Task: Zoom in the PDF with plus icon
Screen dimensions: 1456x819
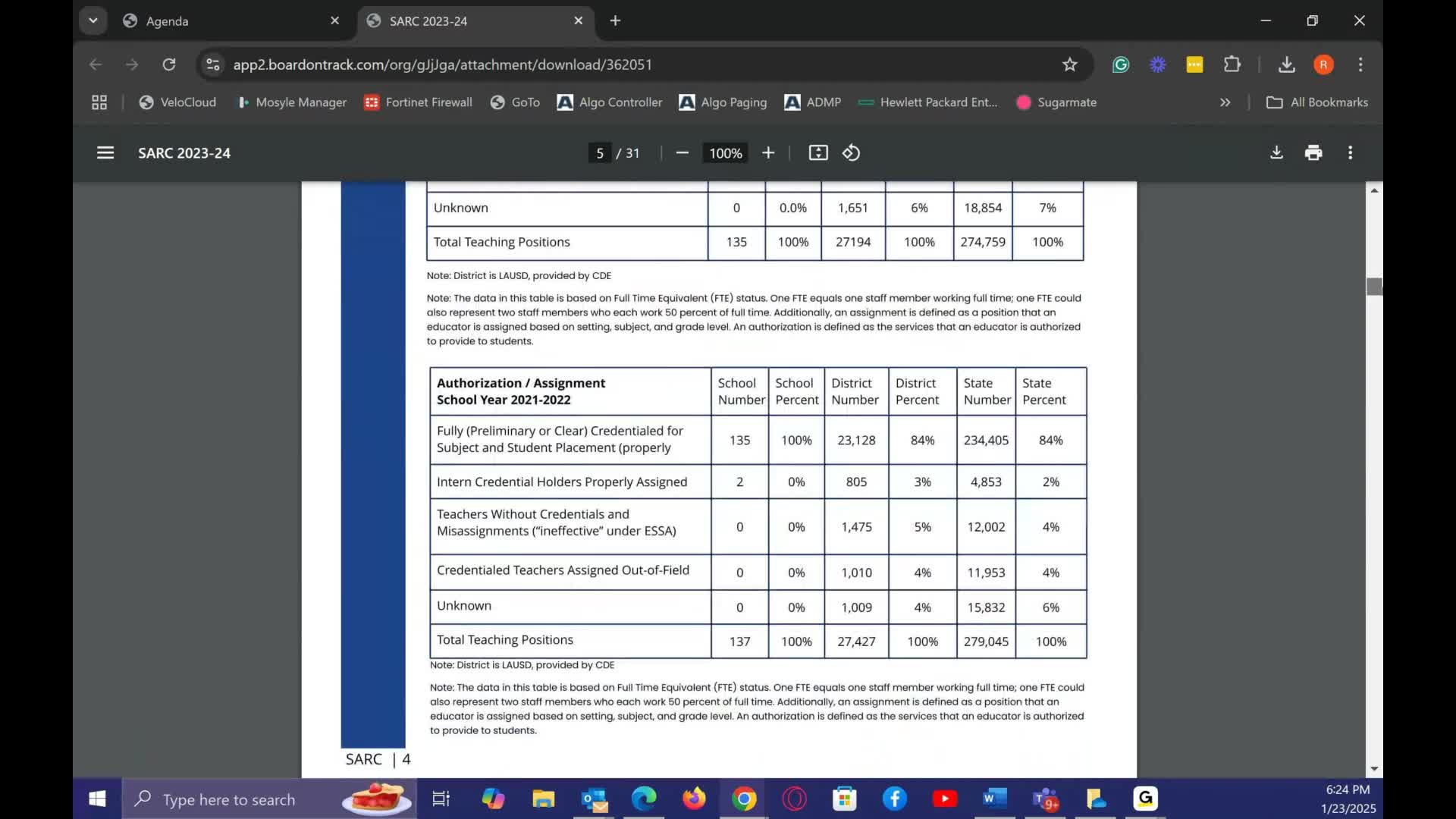Action: (768, 153)
